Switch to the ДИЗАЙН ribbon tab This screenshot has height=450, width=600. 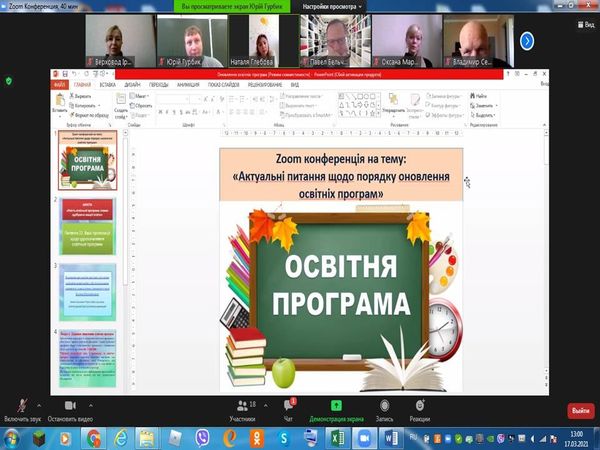point(131,85)
